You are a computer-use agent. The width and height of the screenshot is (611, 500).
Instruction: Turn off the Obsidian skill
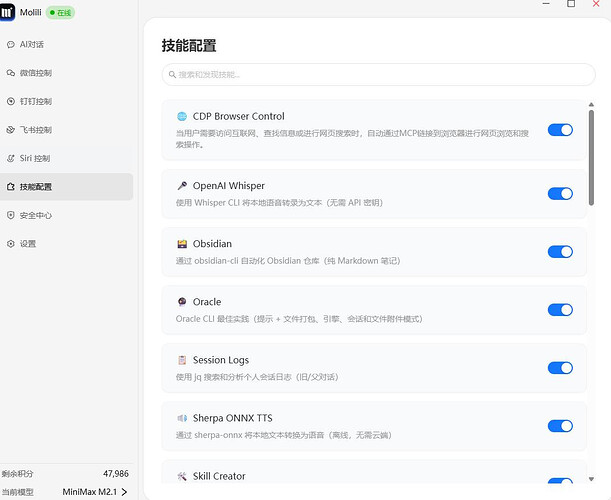(x=560, y=251)
